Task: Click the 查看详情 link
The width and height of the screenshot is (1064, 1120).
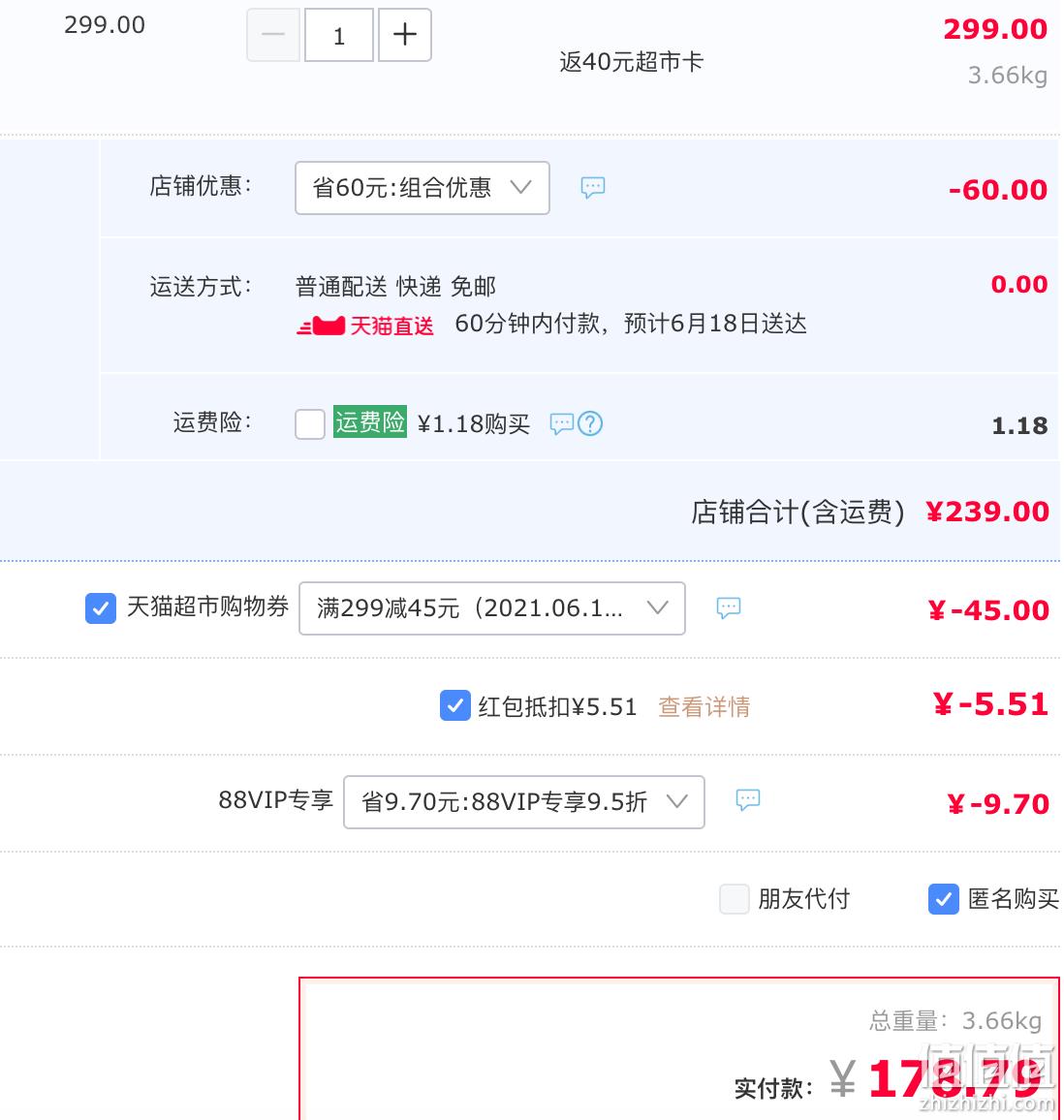Action: pyautogui.click(x=704, y=706)
